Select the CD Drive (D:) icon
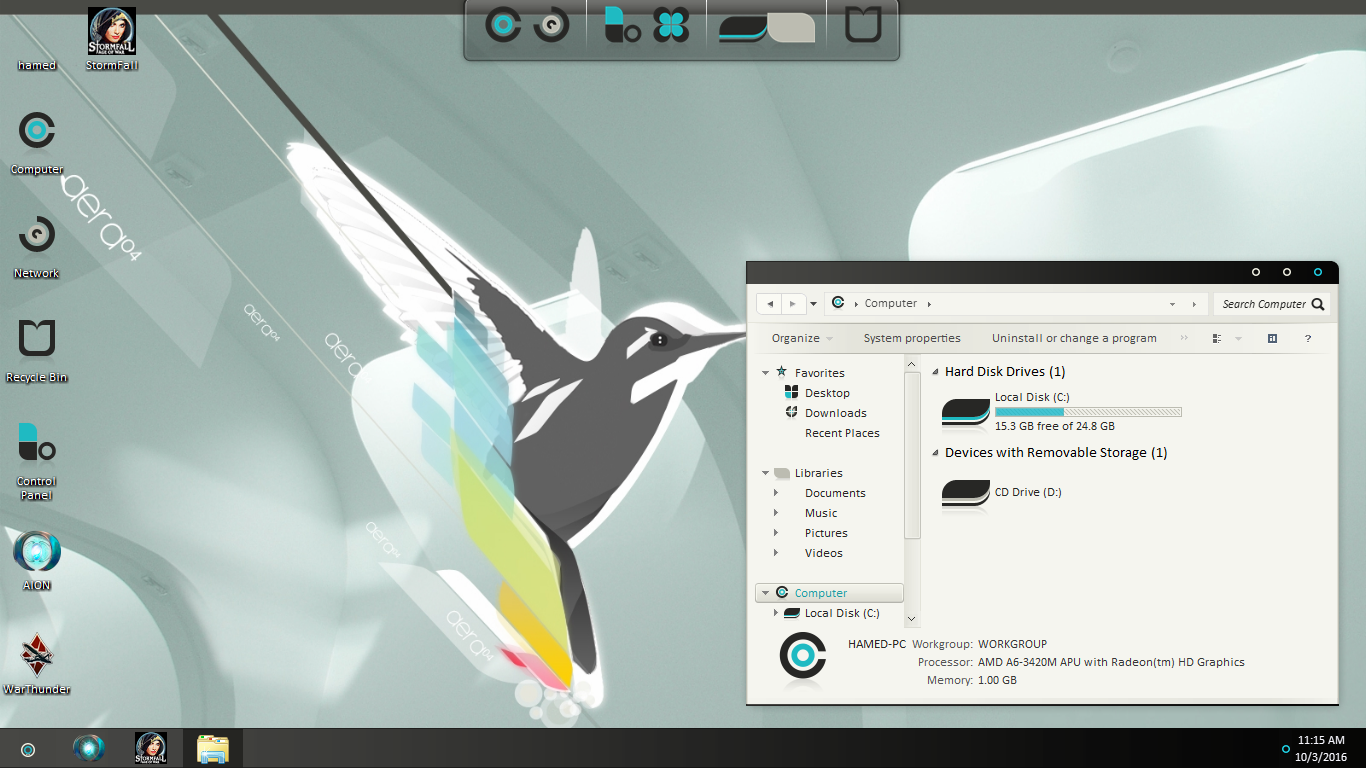 (x=966, y=492)
